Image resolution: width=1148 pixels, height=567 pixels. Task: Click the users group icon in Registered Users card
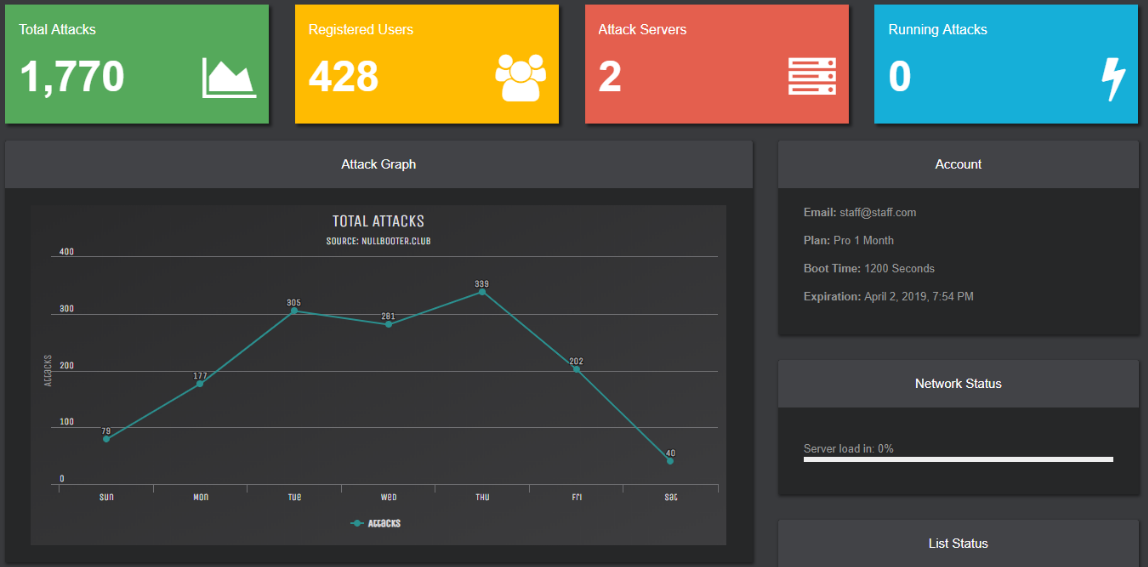(521, 78)
